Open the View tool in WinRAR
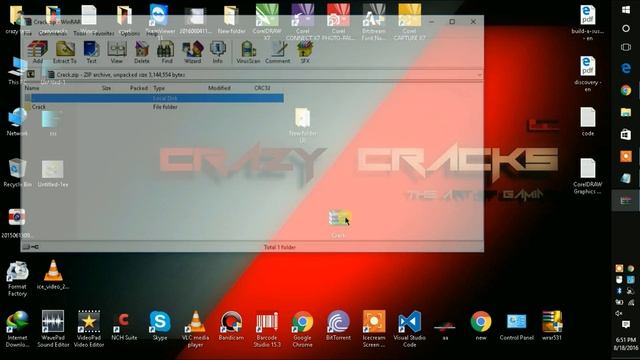Screen dimensions: 640x360 [117, 52]
